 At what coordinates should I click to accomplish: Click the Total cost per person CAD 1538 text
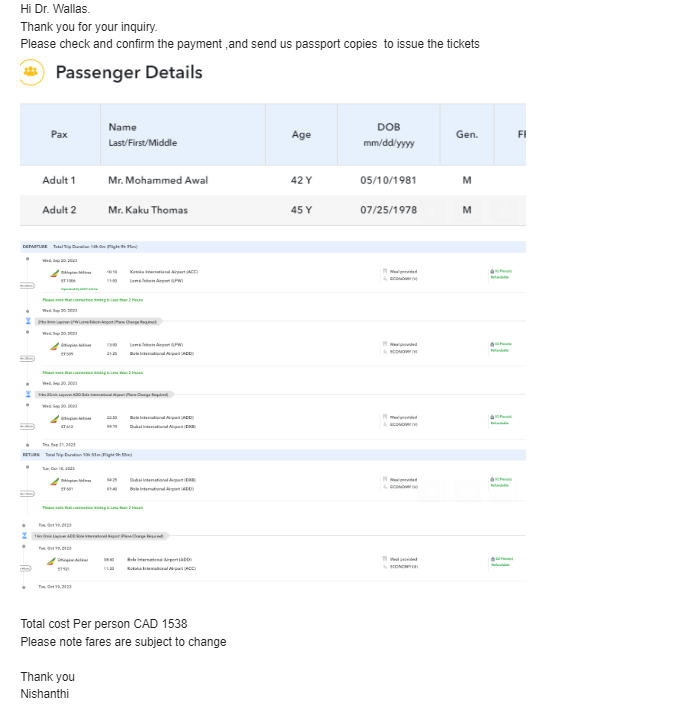104,624
